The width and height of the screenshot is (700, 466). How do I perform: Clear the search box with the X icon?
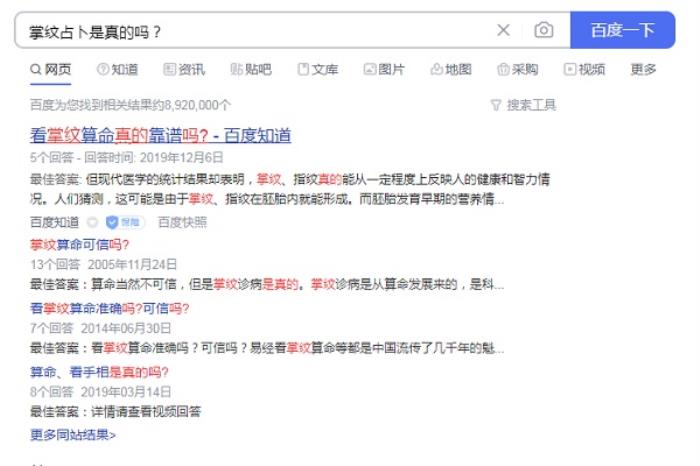(x=503, y=30)
